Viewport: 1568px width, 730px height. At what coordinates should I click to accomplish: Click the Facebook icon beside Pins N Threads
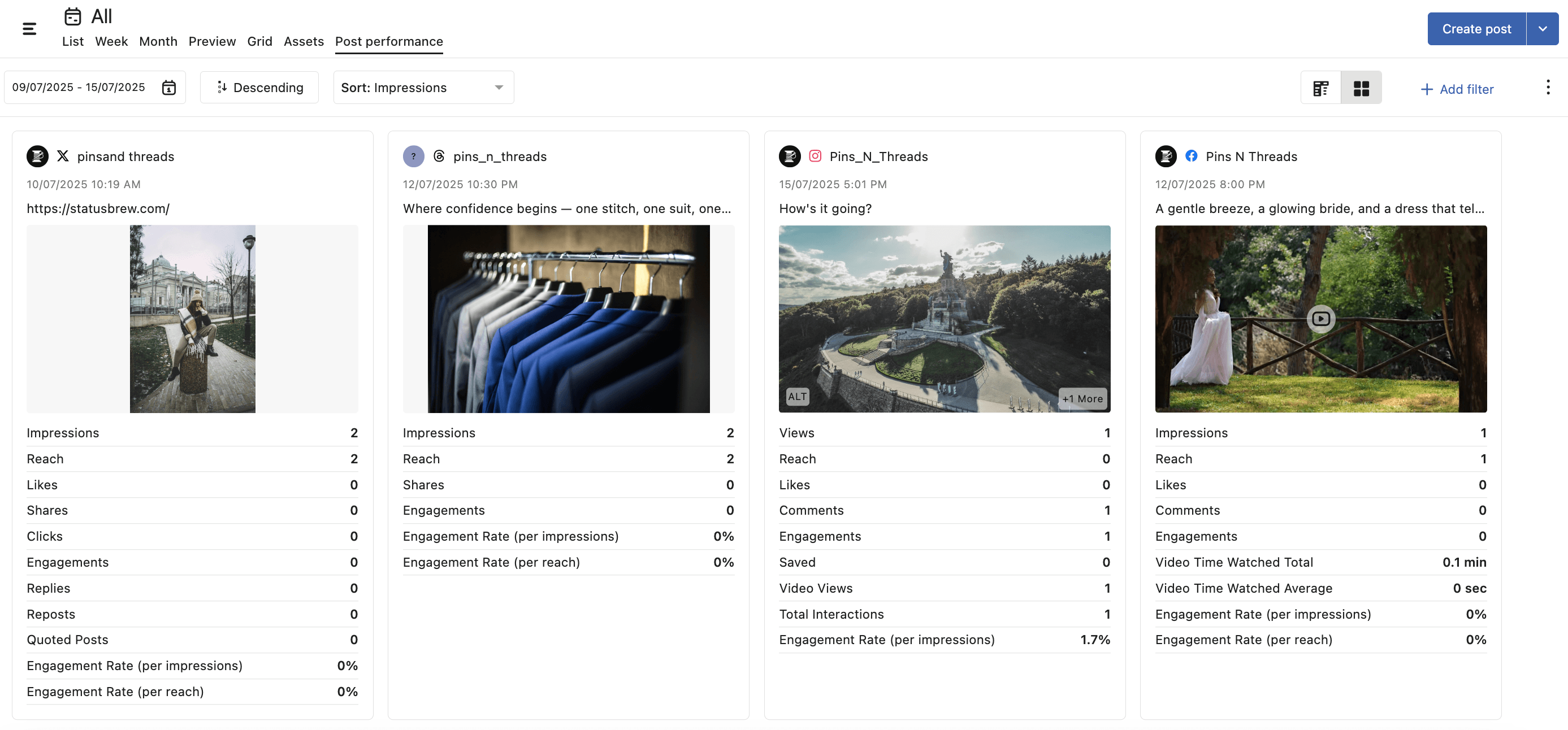tap(1191, 157)
